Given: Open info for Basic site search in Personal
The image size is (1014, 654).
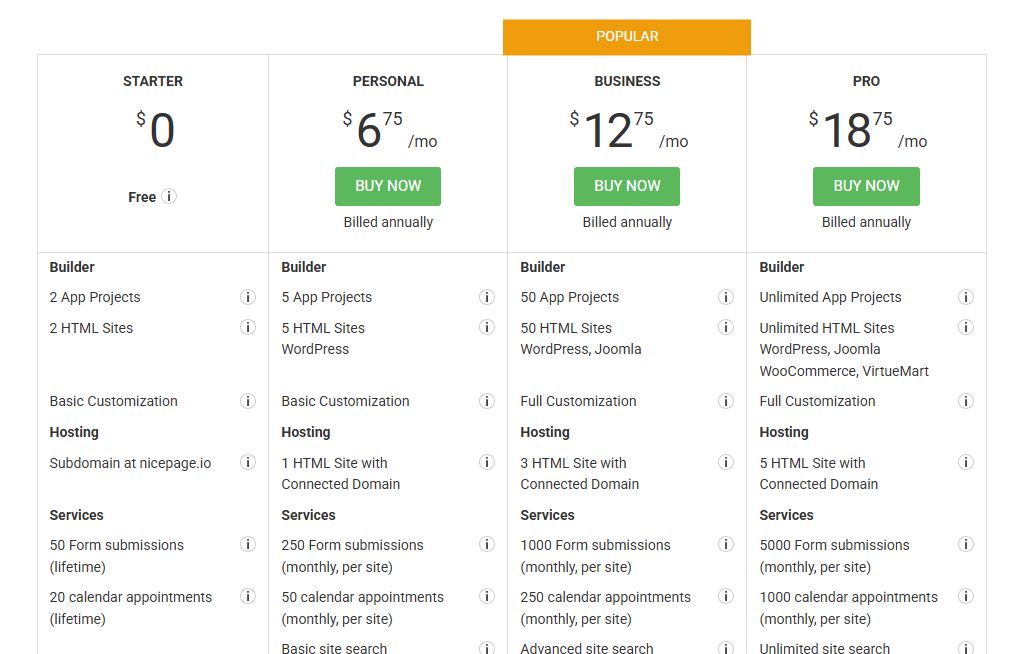Looking at the screenshot, I should (487, 648).
